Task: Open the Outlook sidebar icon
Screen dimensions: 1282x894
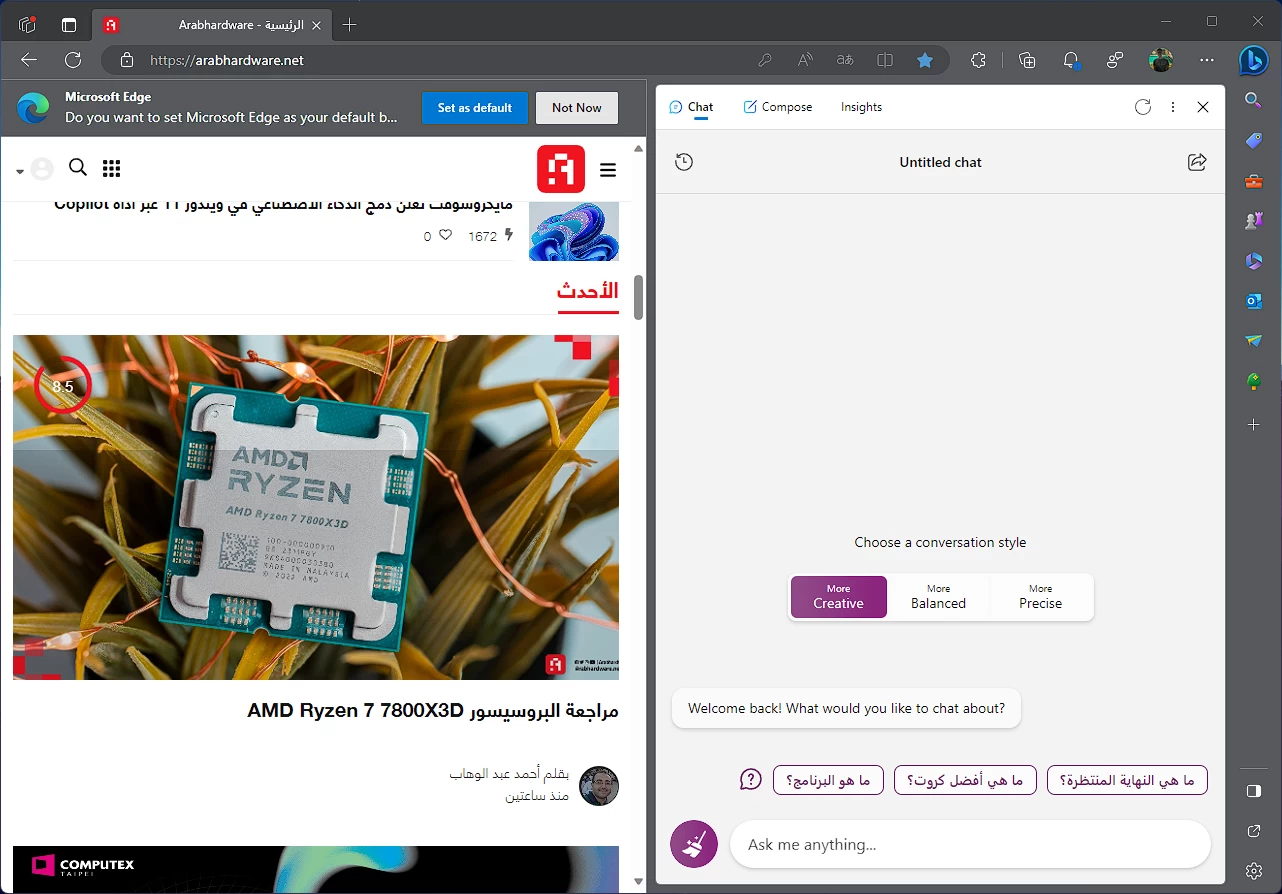Action: pyautogui.click(x=1254, y=301)
